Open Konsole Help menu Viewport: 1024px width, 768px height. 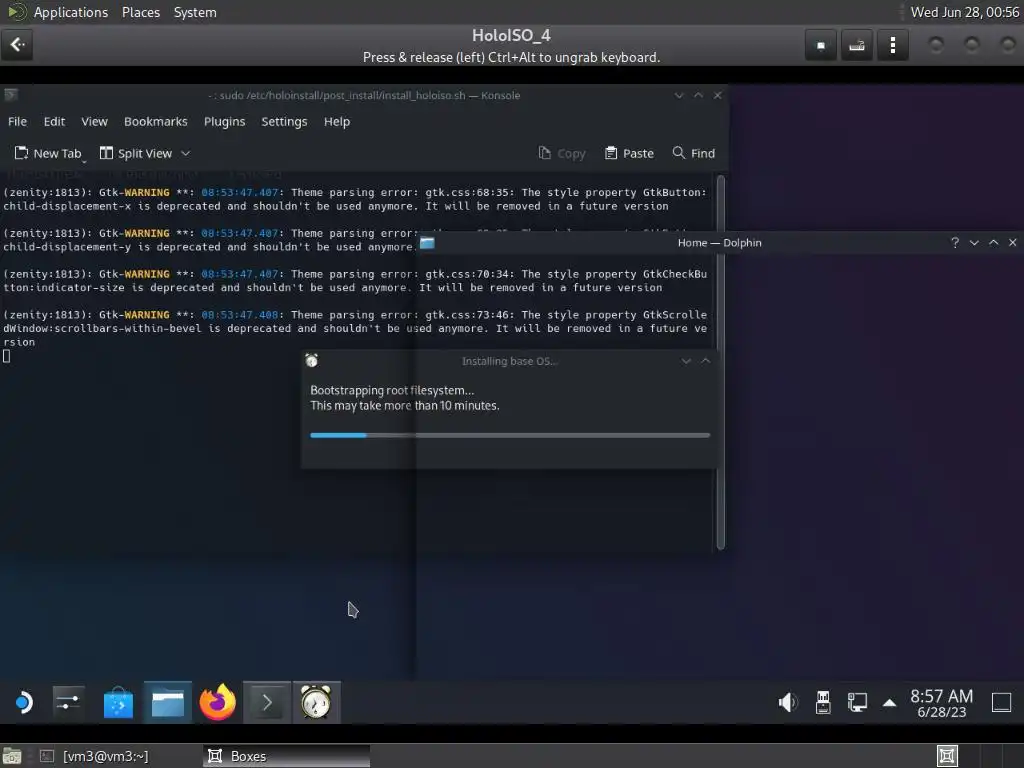click(x=336, y=121)
